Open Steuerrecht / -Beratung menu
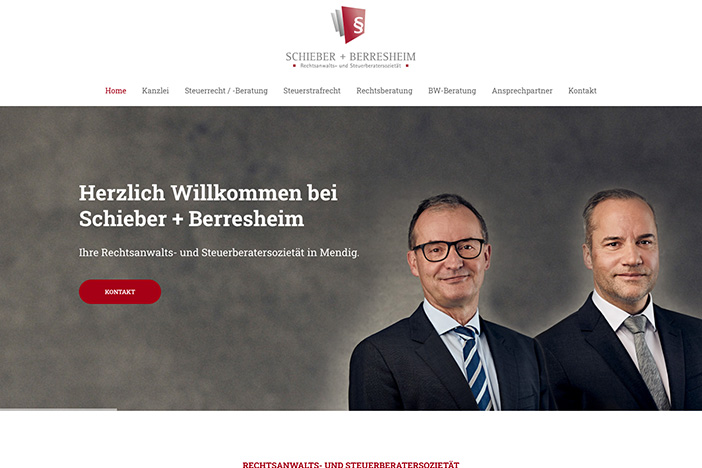Screen dimensions: 702x468 226,90
